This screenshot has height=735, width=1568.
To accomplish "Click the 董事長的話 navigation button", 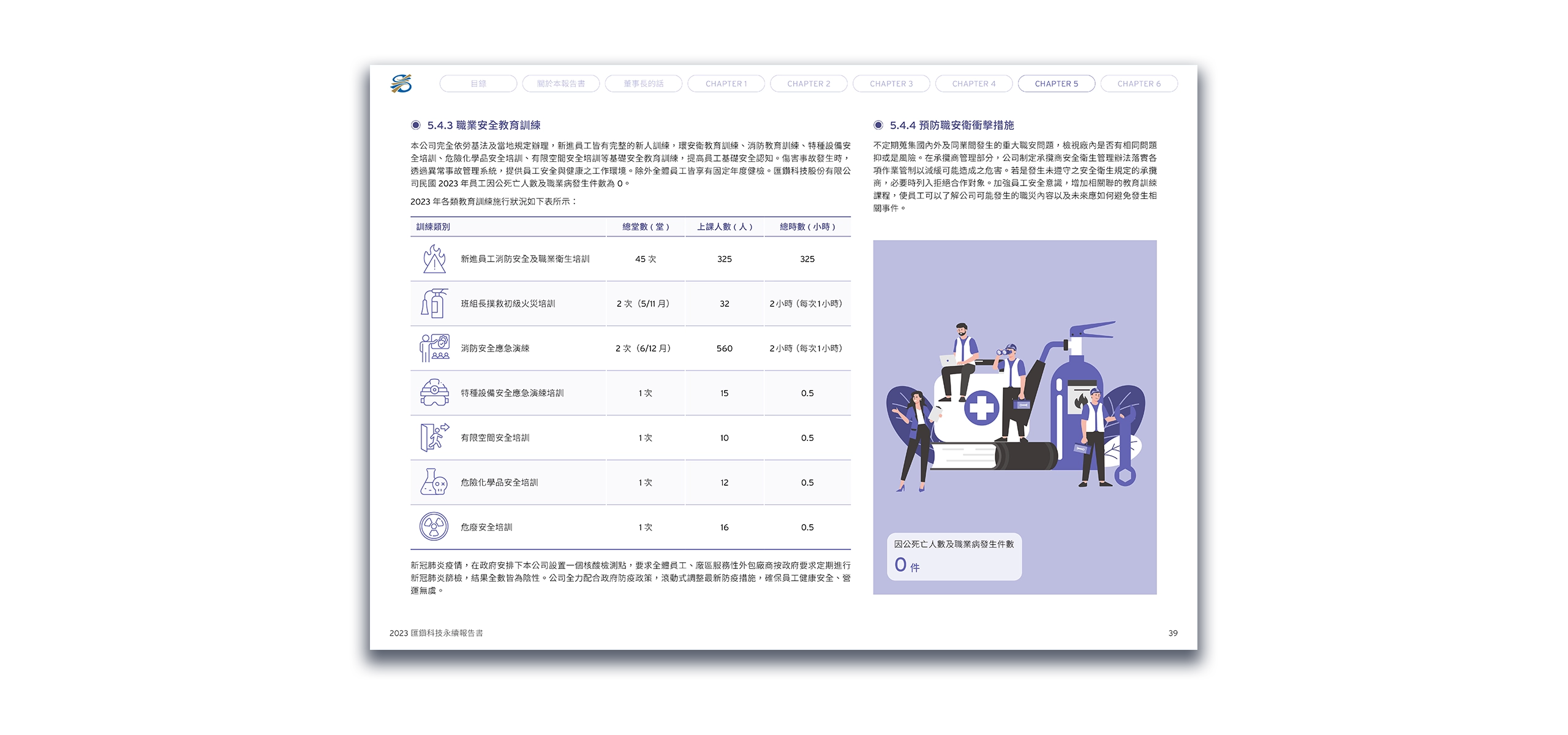I will (x=644, y=85).
